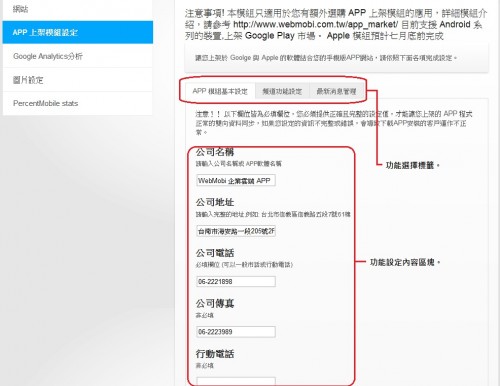Click the empty 行動電話 input field
This screenshot has height=386, width=500.
coord(236,381)
